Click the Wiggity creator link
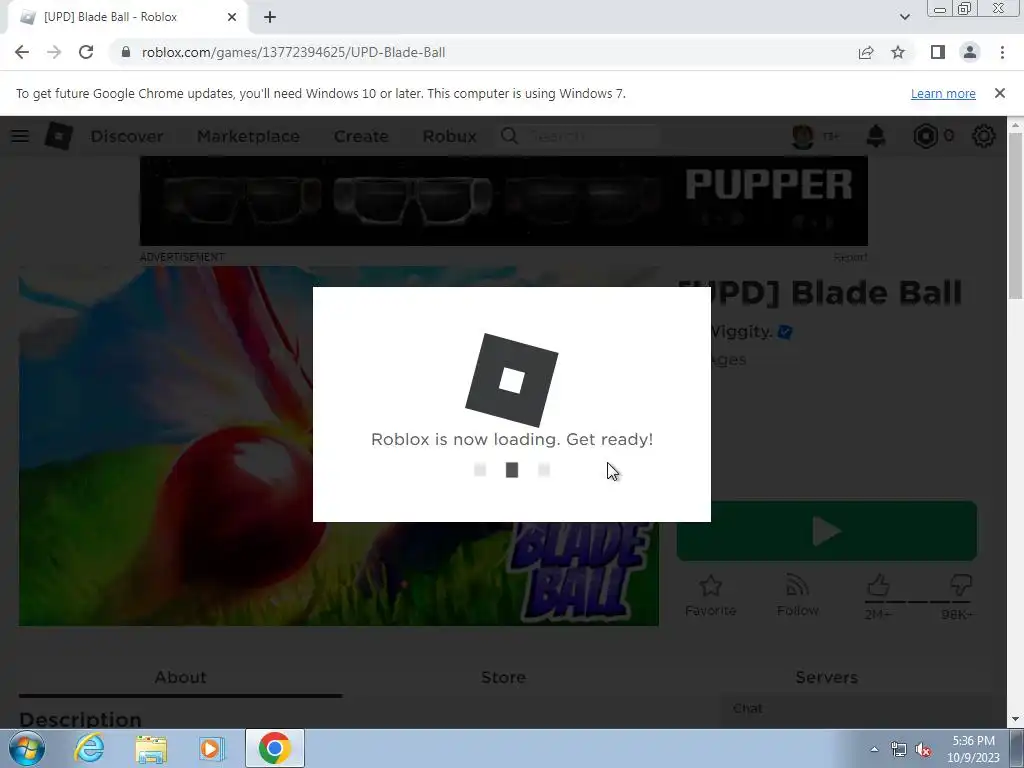 click(x=741, y=332)
